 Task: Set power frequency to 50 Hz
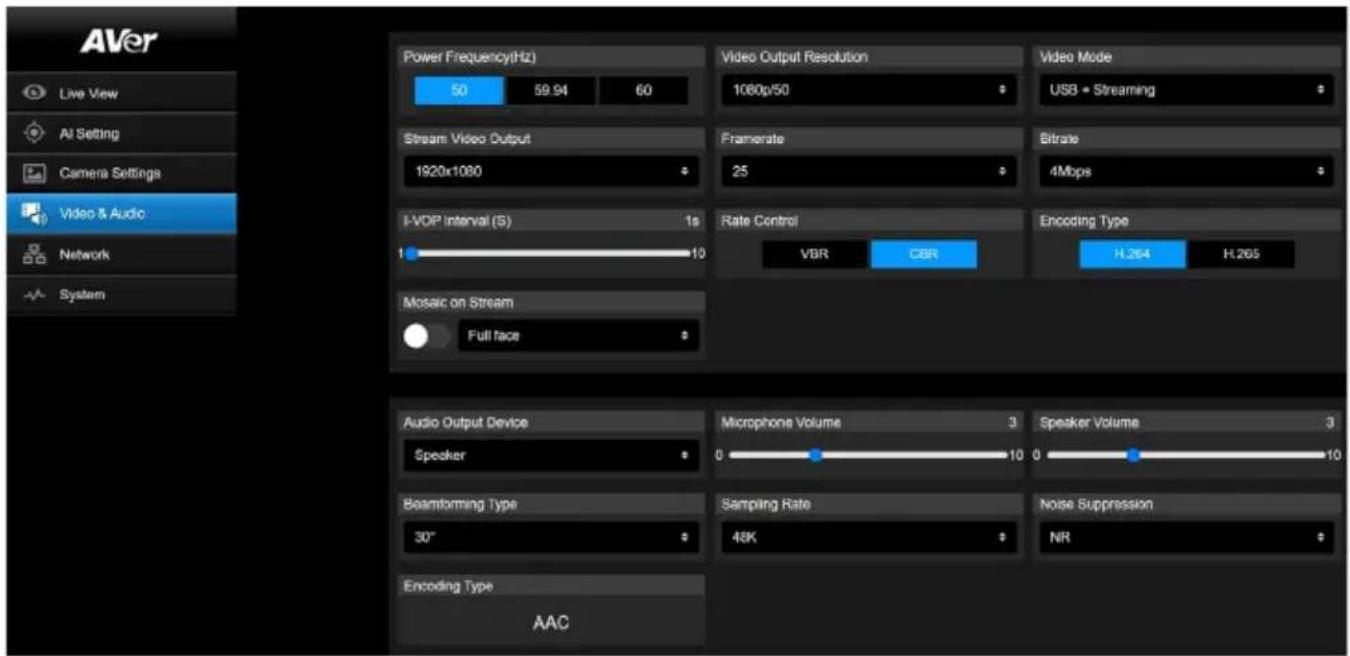coord(460,90)
